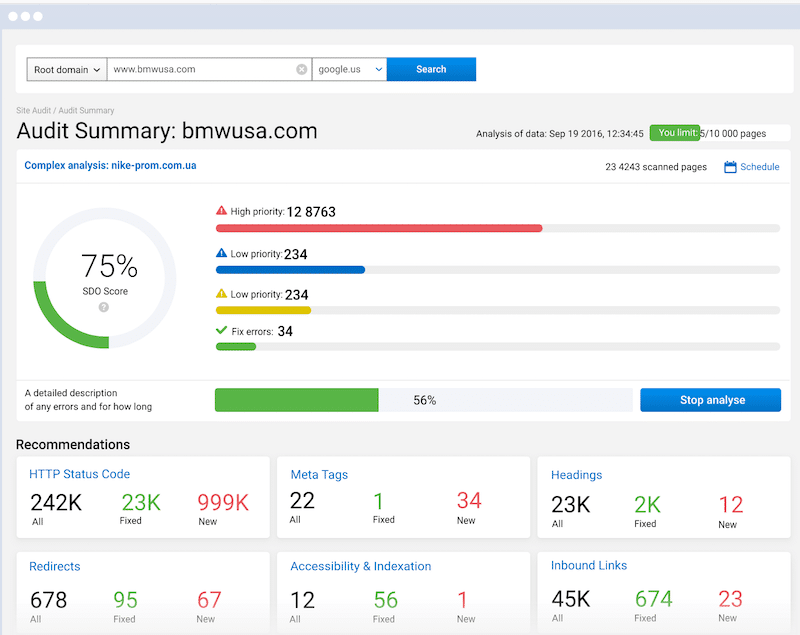800x635 pixels.
Task: Open the Inbound Links recommendation
Action: [x=589, y=565]
